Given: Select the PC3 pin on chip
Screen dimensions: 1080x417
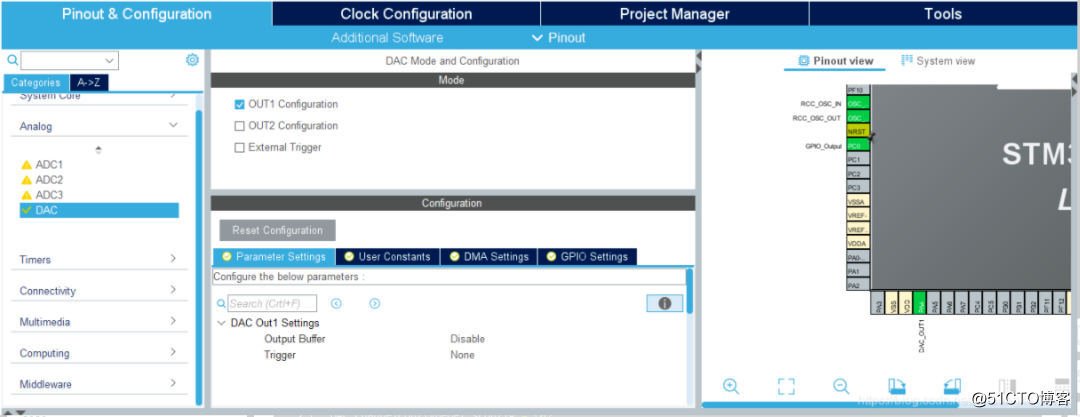Looking at the screenshot, I should click(858, 187).
